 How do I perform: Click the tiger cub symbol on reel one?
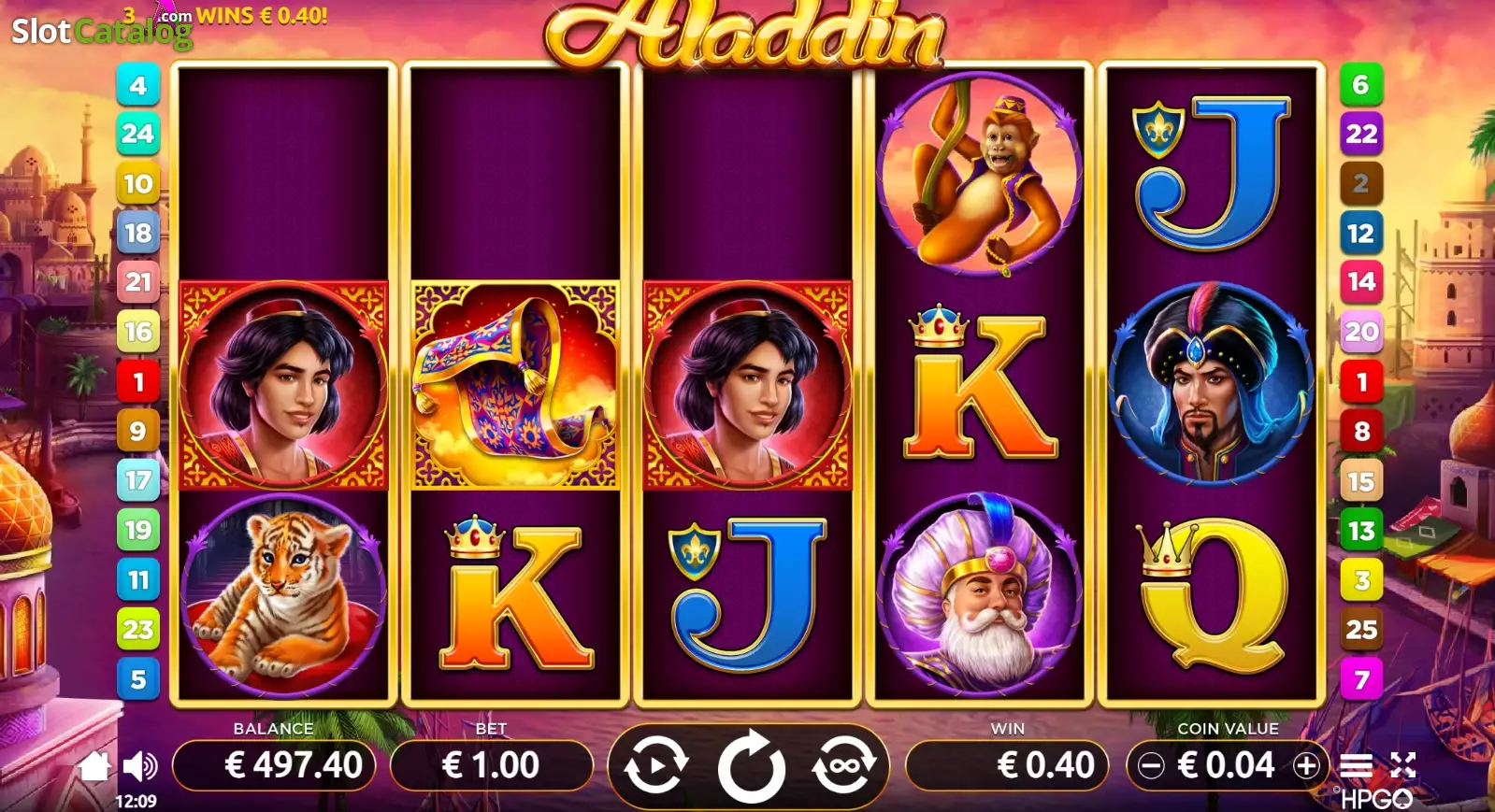[283, 595]
